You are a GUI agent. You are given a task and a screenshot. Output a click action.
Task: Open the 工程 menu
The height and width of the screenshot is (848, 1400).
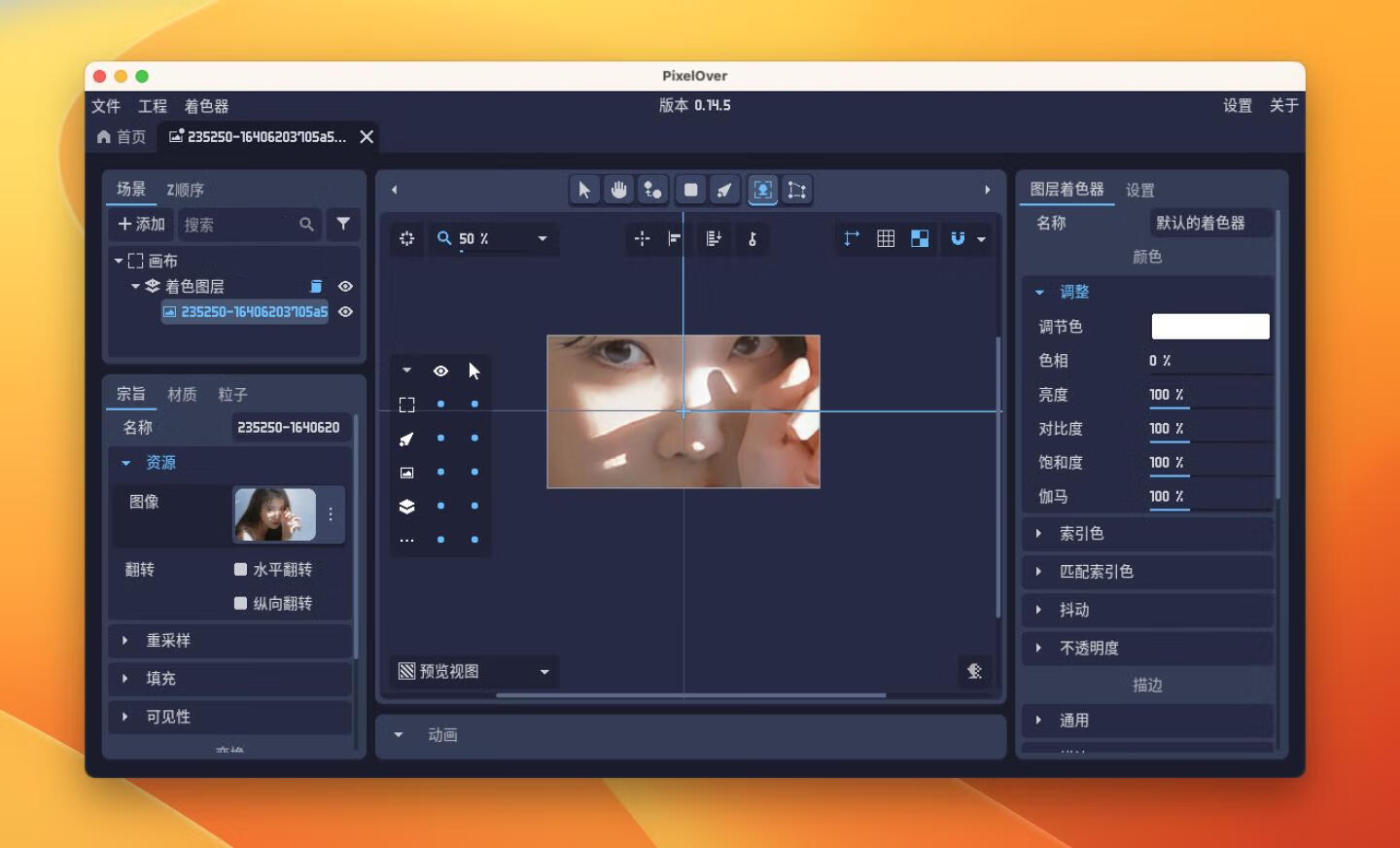pos(153,106)
